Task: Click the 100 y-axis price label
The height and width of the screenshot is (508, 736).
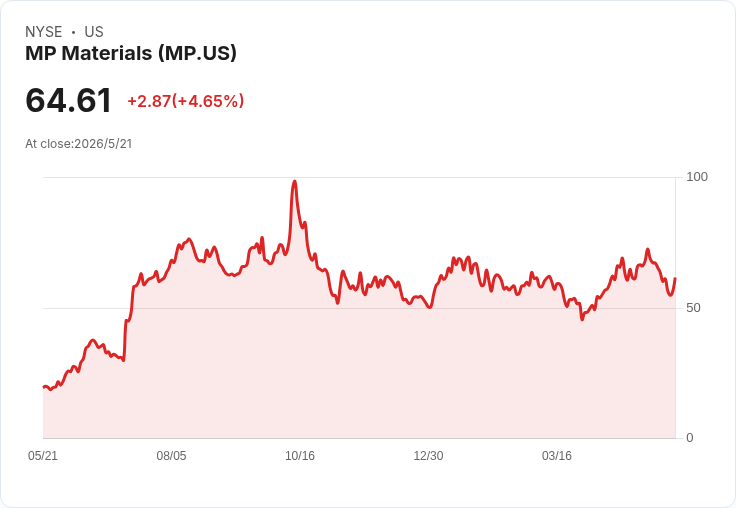Action: click(697, 177)
